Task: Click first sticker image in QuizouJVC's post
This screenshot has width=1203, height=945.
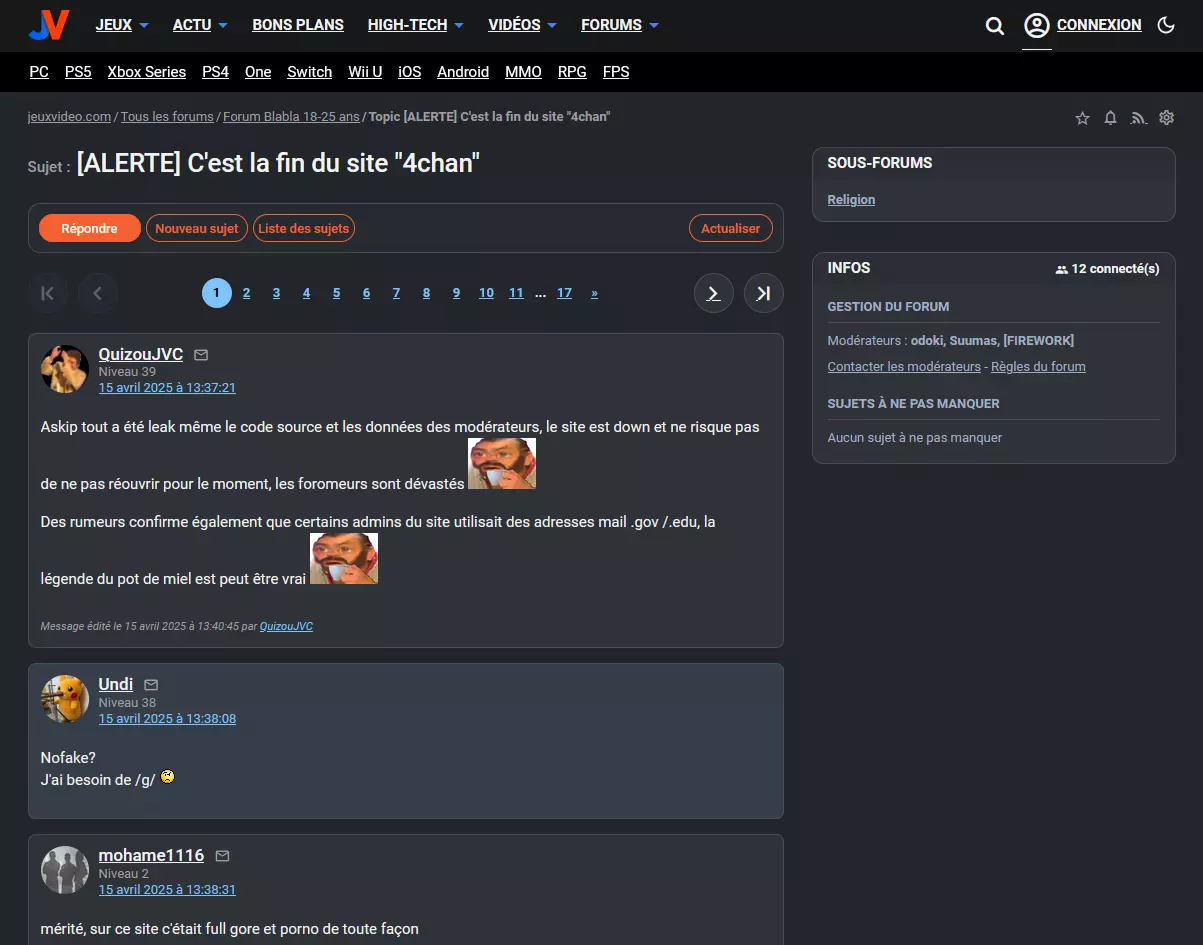Action: [502, 463]
